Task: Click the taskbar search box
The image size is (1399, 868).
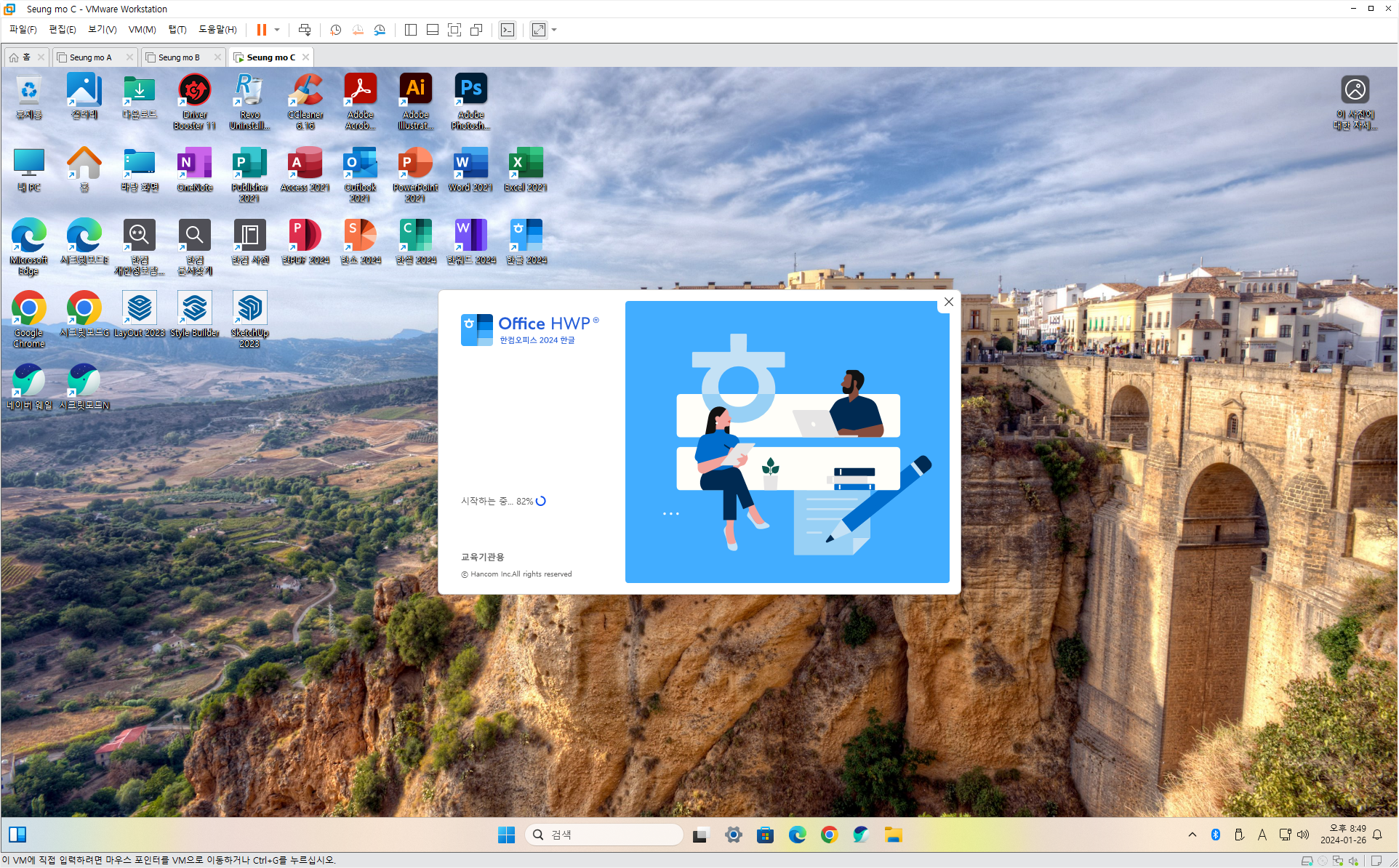Action: tap(604, 835)
